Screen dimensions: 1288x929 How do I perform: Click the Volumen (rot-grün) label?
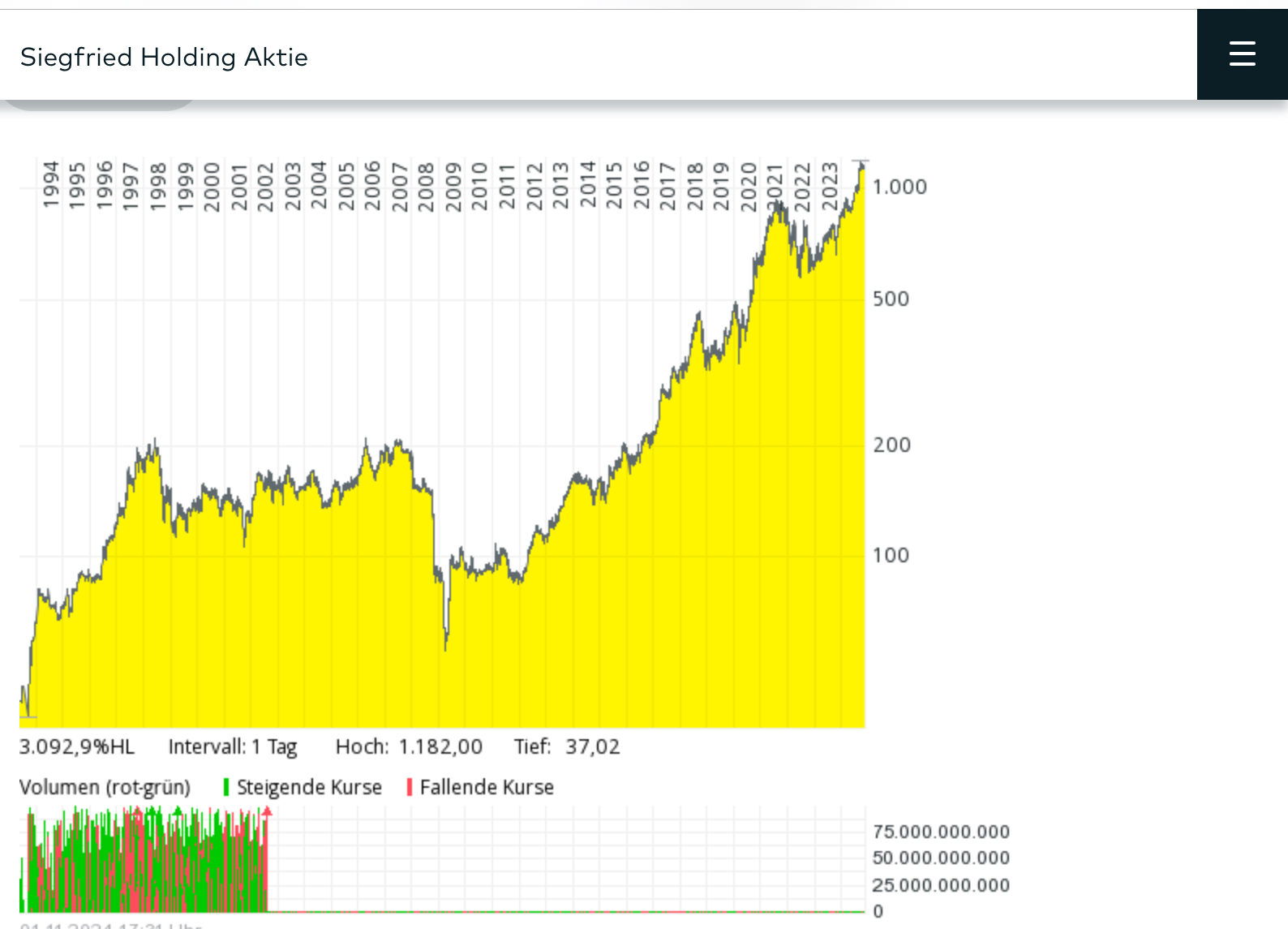pyautogui.click(x=105, y=788)
